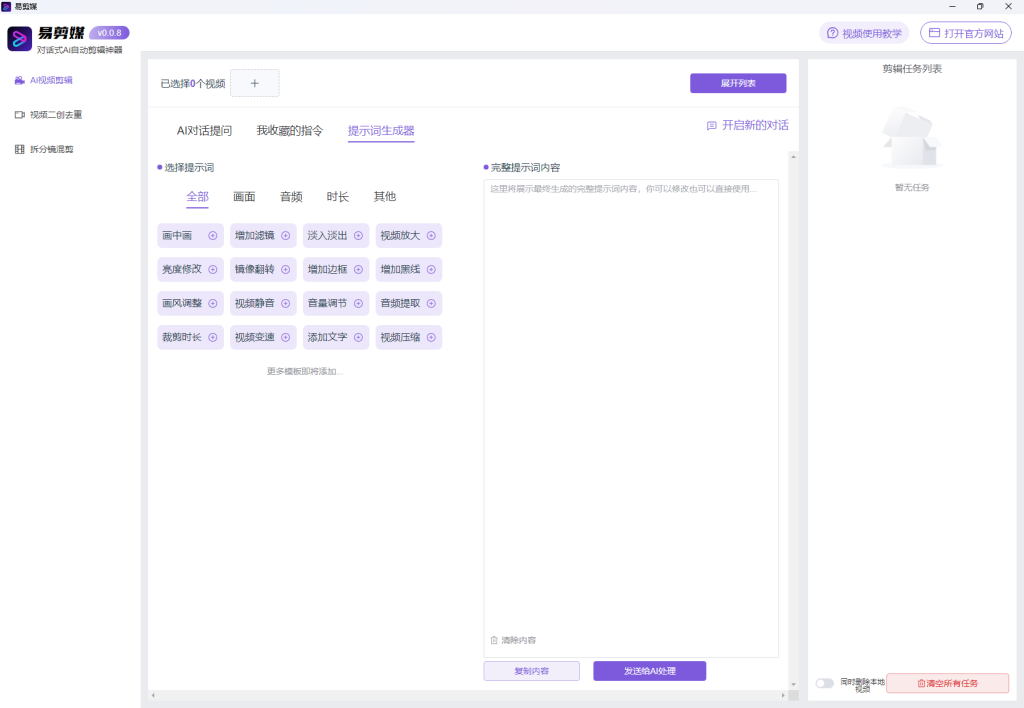Image resolution: width=1024 pixels, height=708 pixels.
Task: Click the 视频二创去重 sidebar camera icon
Action: click(x=20, y=115)
